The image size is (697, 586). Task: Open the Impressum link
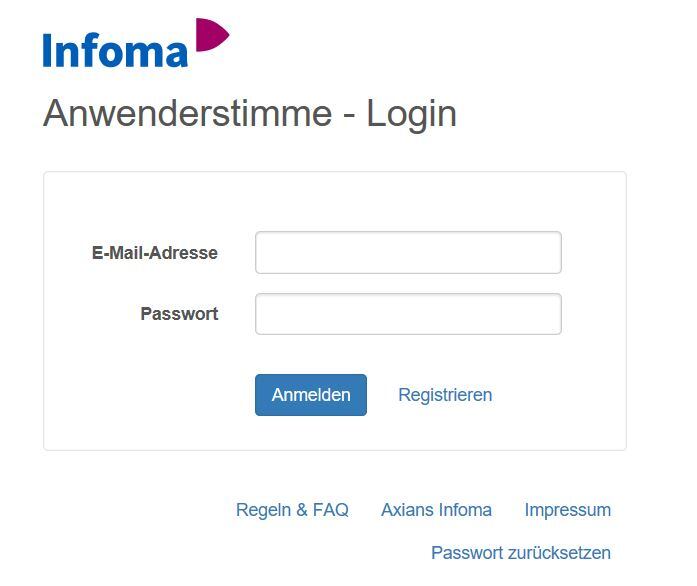[x=567, y=510]
